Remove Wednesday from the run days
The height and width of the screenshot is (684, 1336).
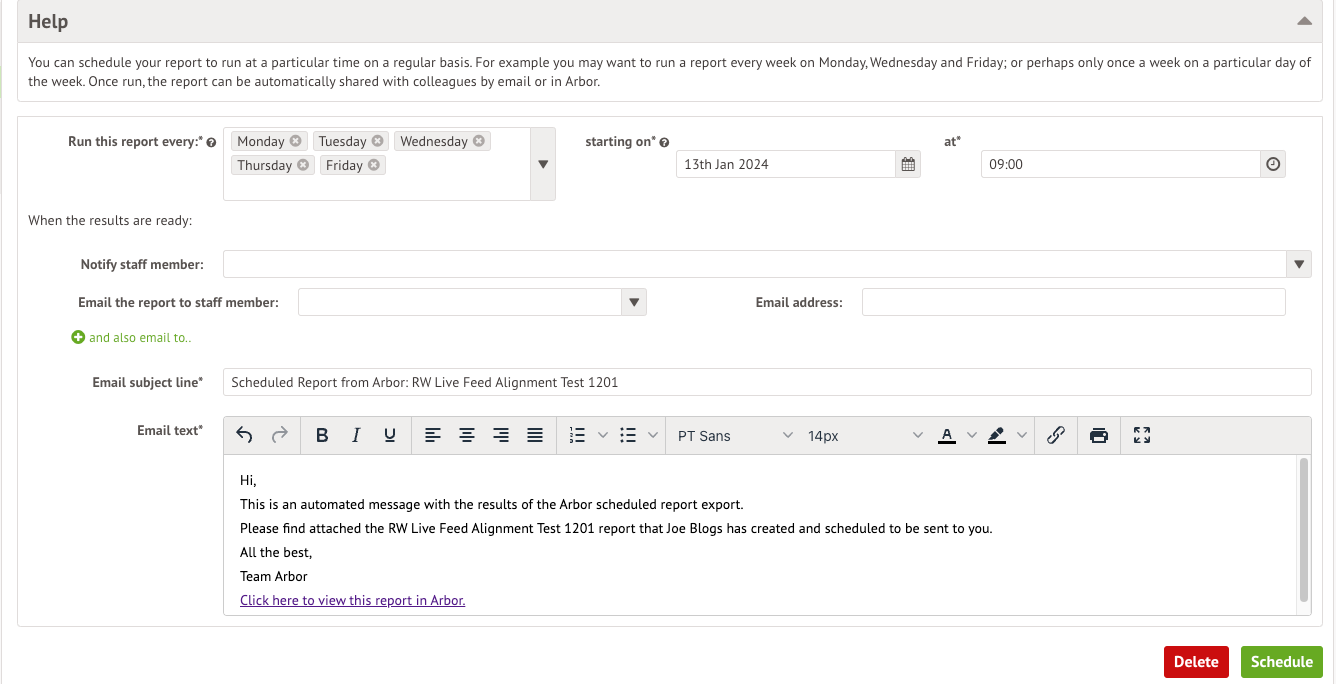click(479, 141)
